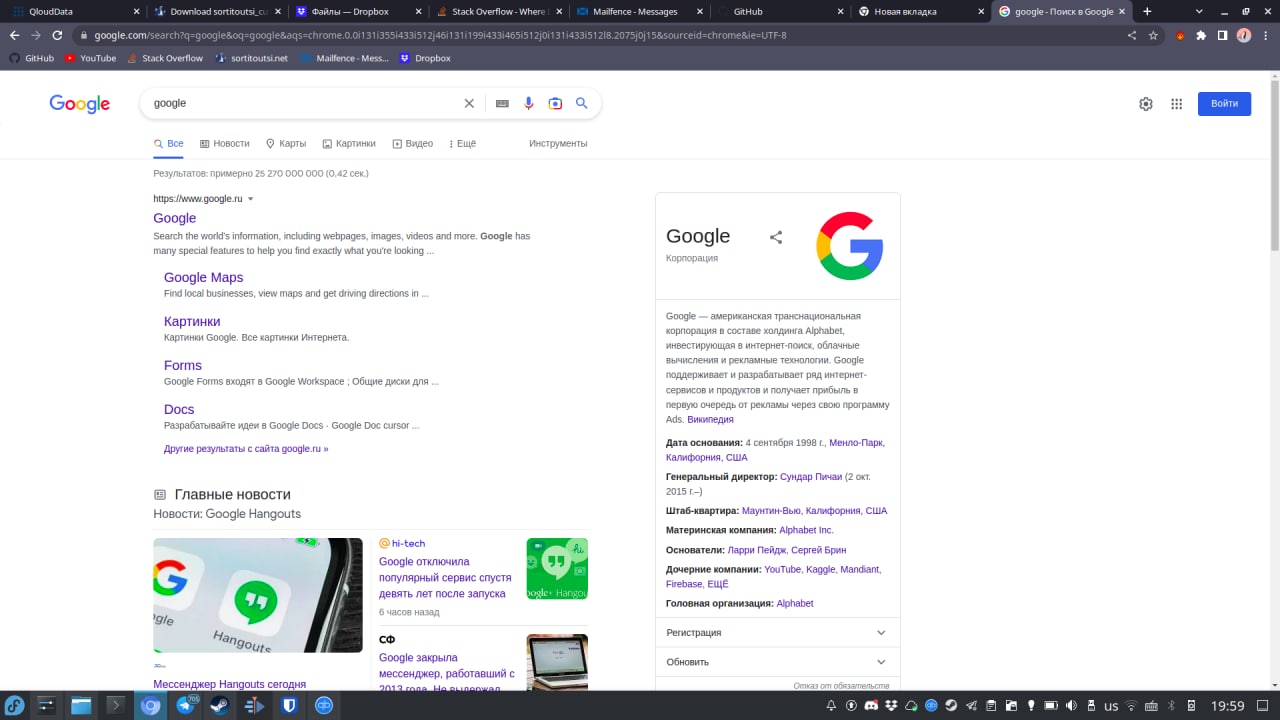Screen dimensions: 1280x720
Task: Go back with the browser back arrow
Action: click(14, 35)
